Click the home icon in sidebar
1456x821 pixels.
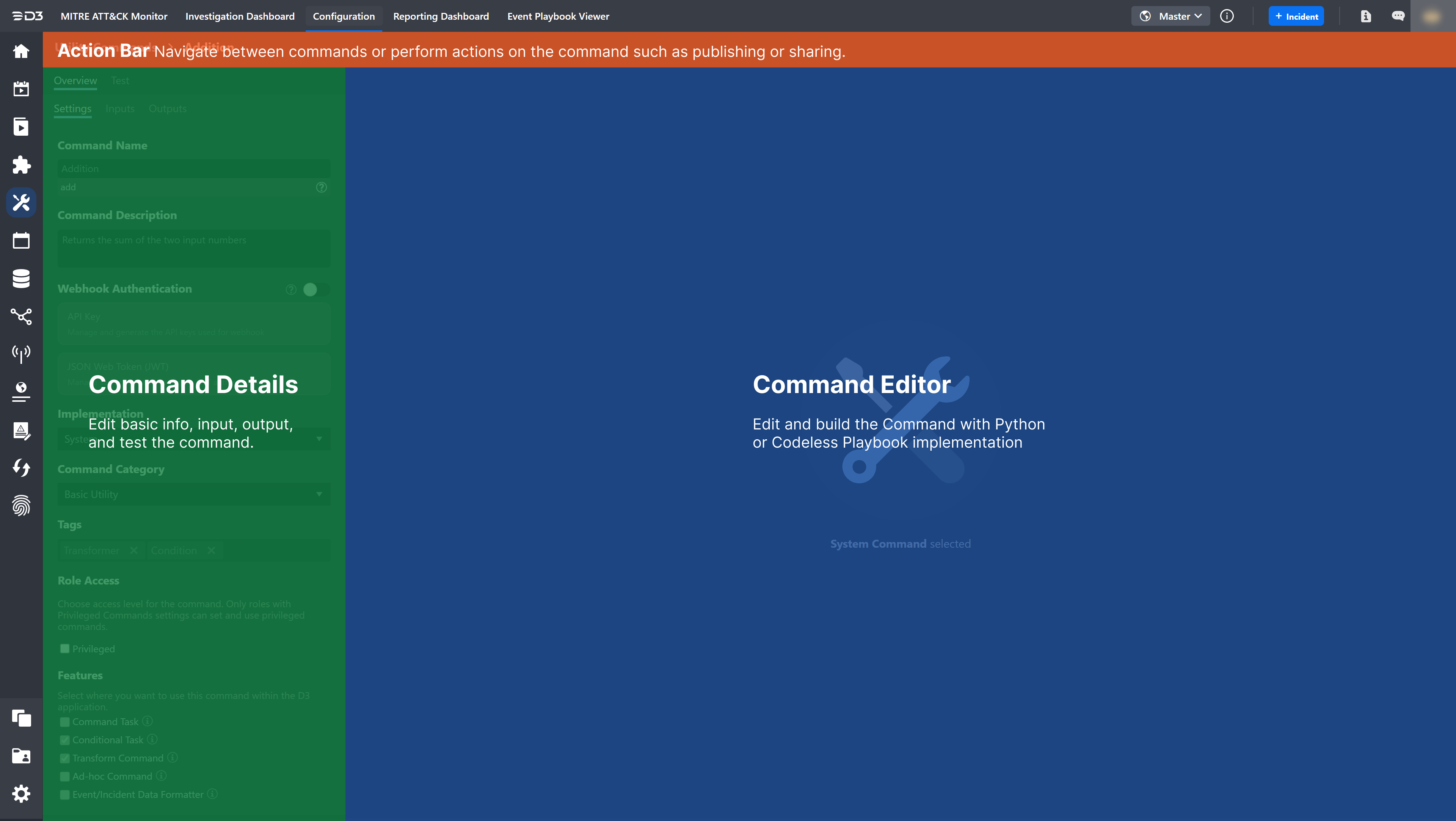(21, 52)
